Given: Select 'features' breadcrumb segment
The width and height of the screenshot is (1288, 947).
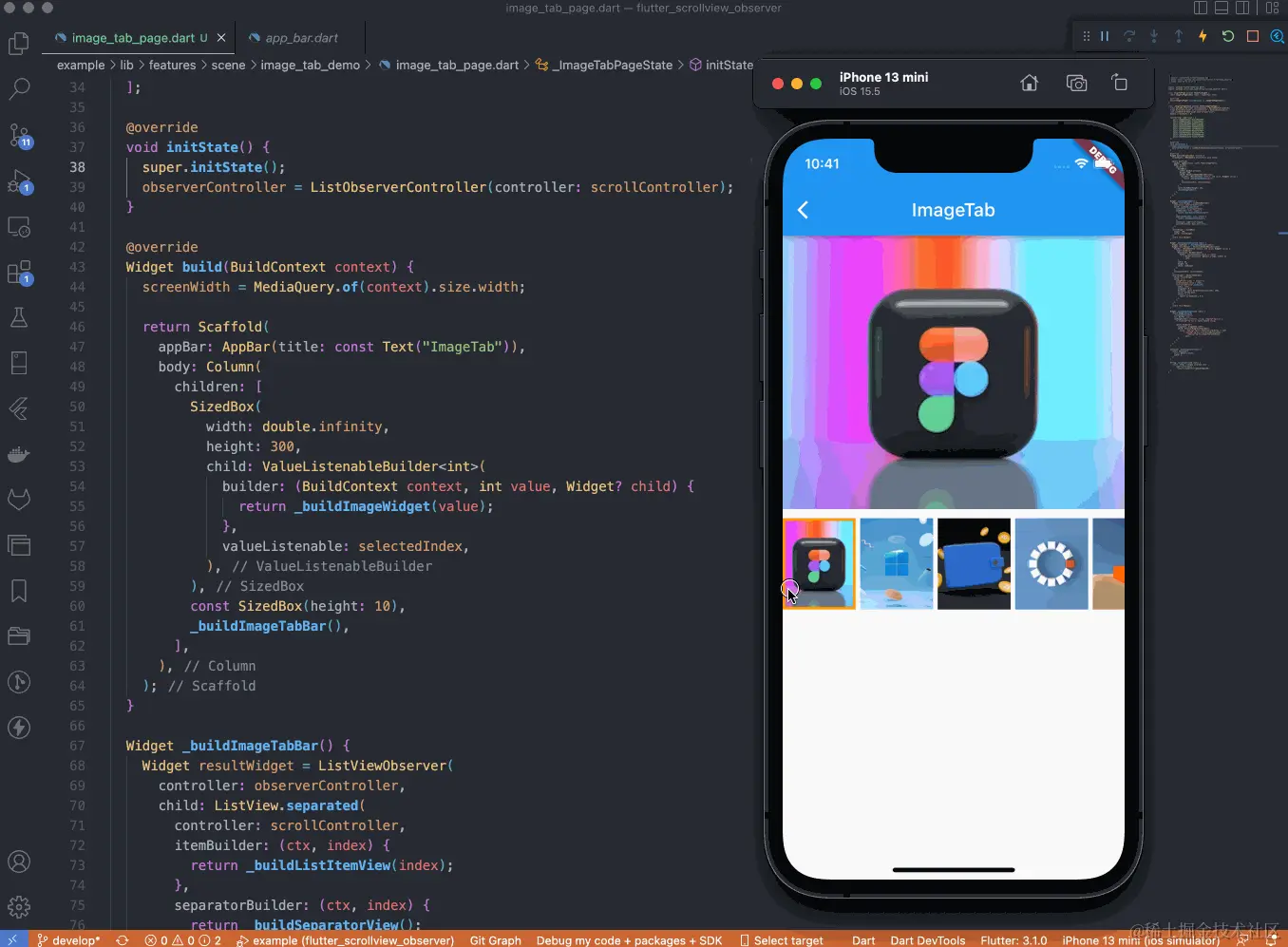Looking at the screenshot, I should (x=172, y=65).
